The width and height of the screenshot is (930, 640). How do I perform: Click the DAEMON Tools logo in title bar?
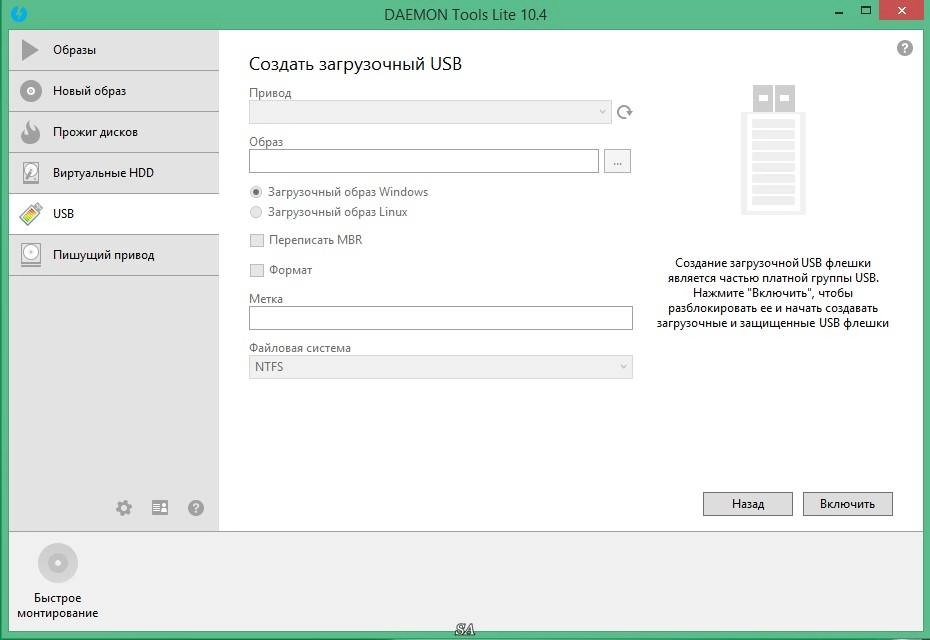click(19, 13)
